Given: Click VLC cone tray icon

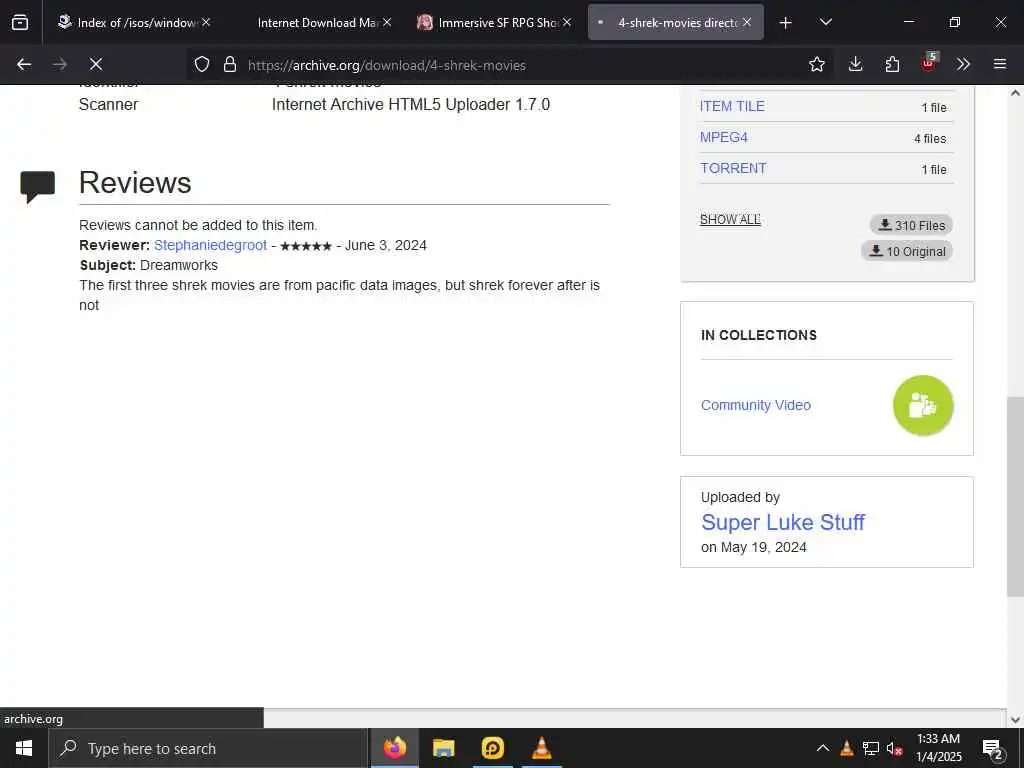Looking at the screenshot, I should [846, 748].
